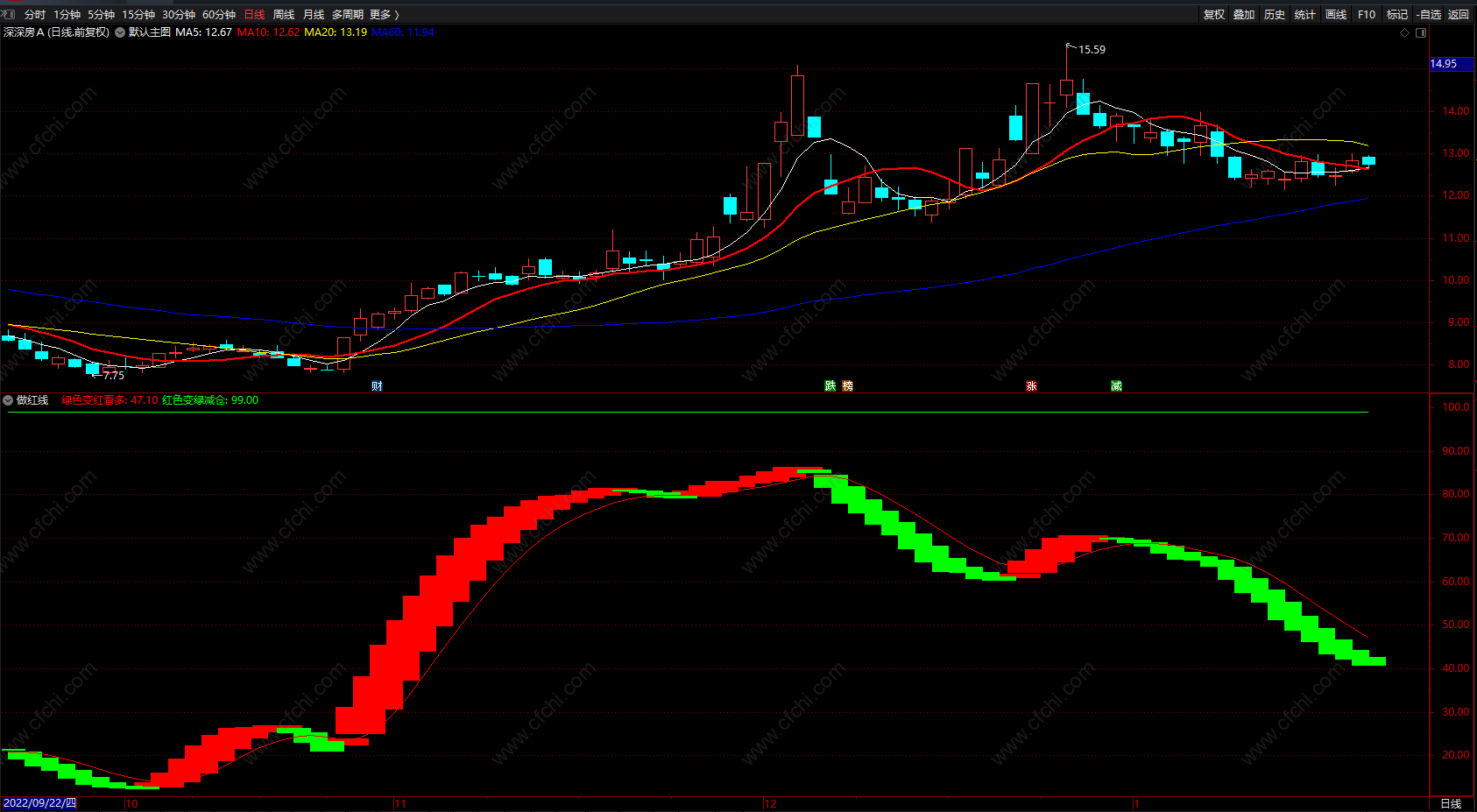Click the 13.00 price axis label
The image size is (1477, 812).
pyautogui.click(x=1456, y=153)
